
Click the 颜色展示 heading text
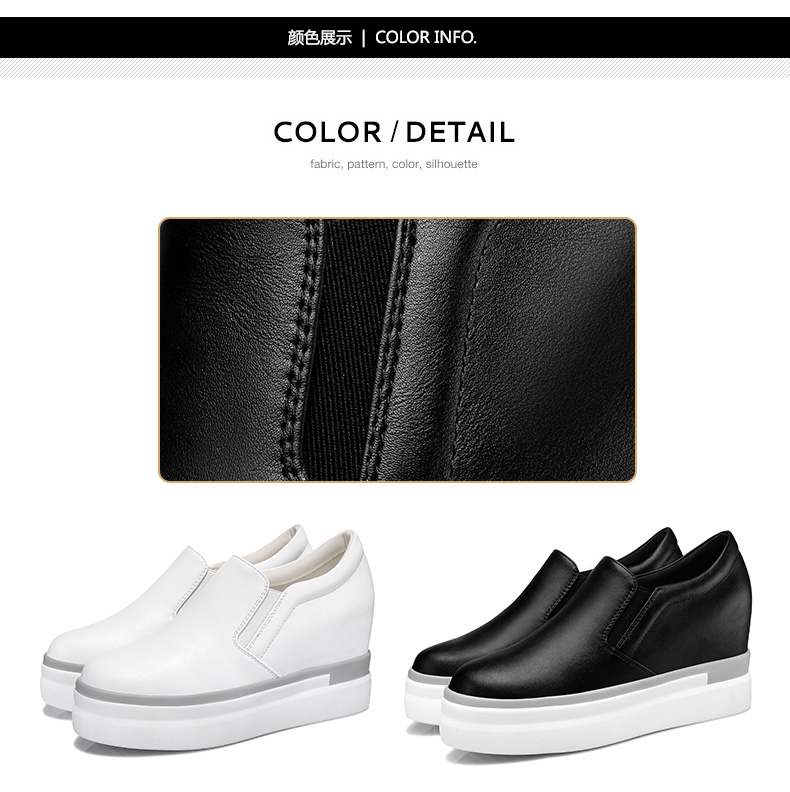[319, 38]
